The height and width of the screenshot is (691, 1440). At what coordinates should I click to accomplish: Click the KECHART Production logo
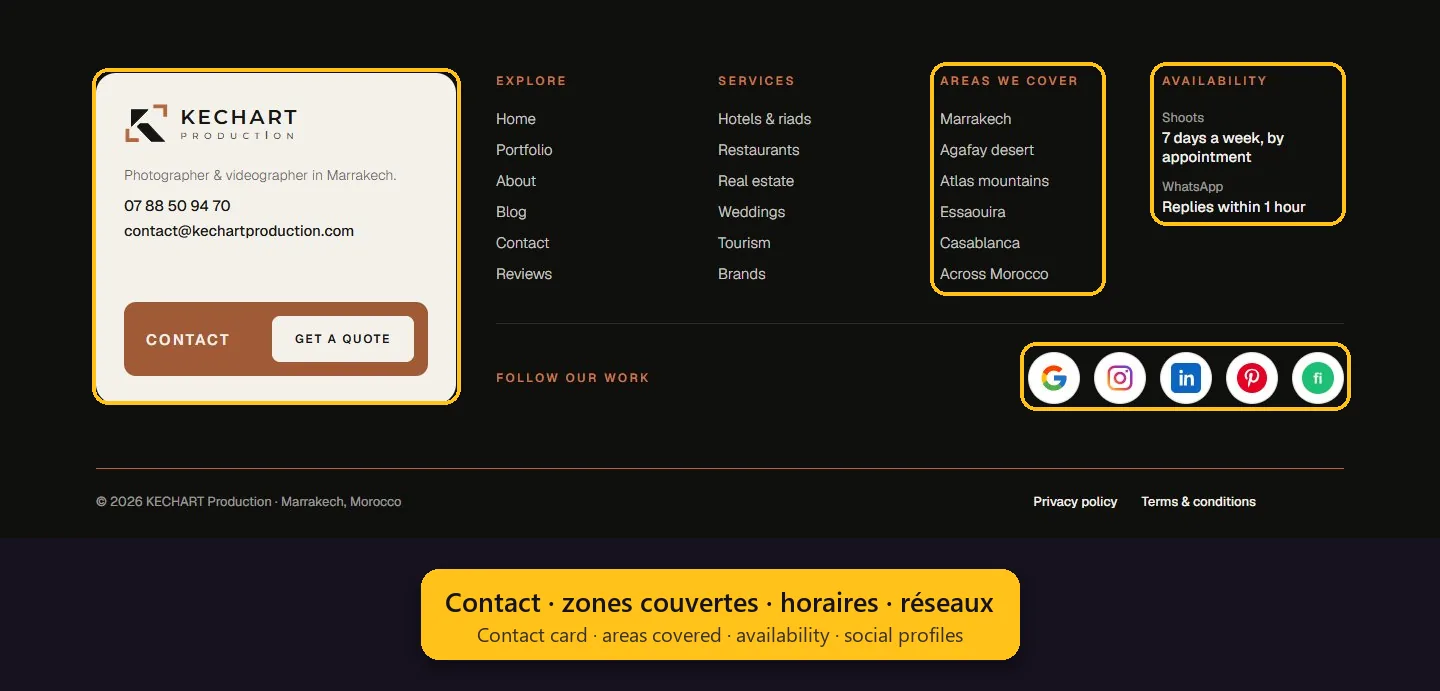[x=211, y=124]
